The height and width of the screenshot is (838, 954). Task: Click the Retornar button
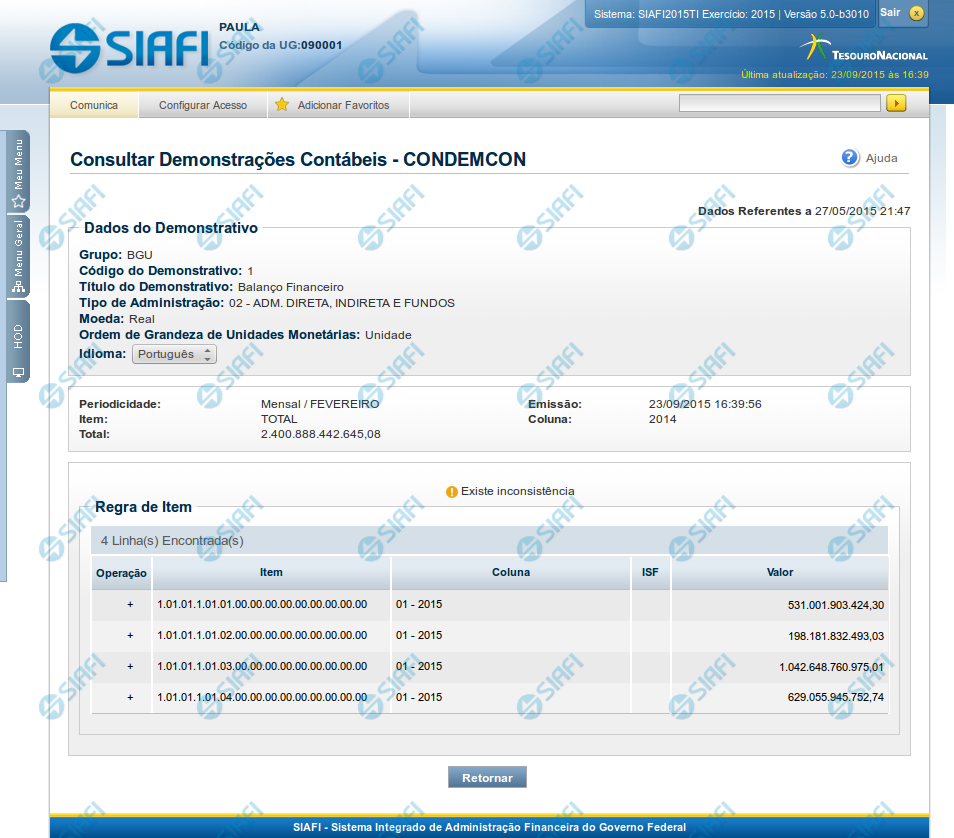click(487, 778)
